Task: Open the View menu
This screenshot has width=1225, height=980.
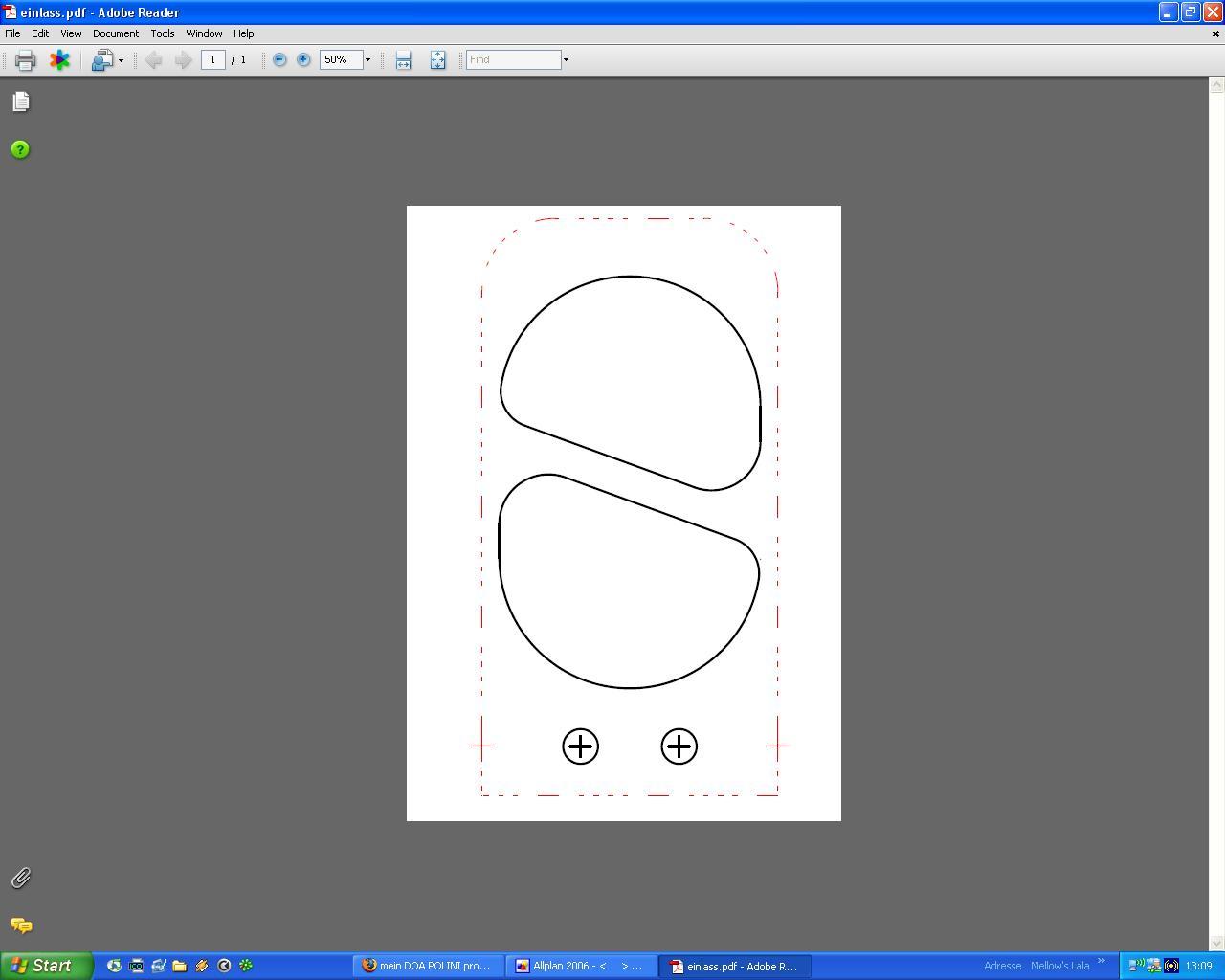Action: click(71, 33)
